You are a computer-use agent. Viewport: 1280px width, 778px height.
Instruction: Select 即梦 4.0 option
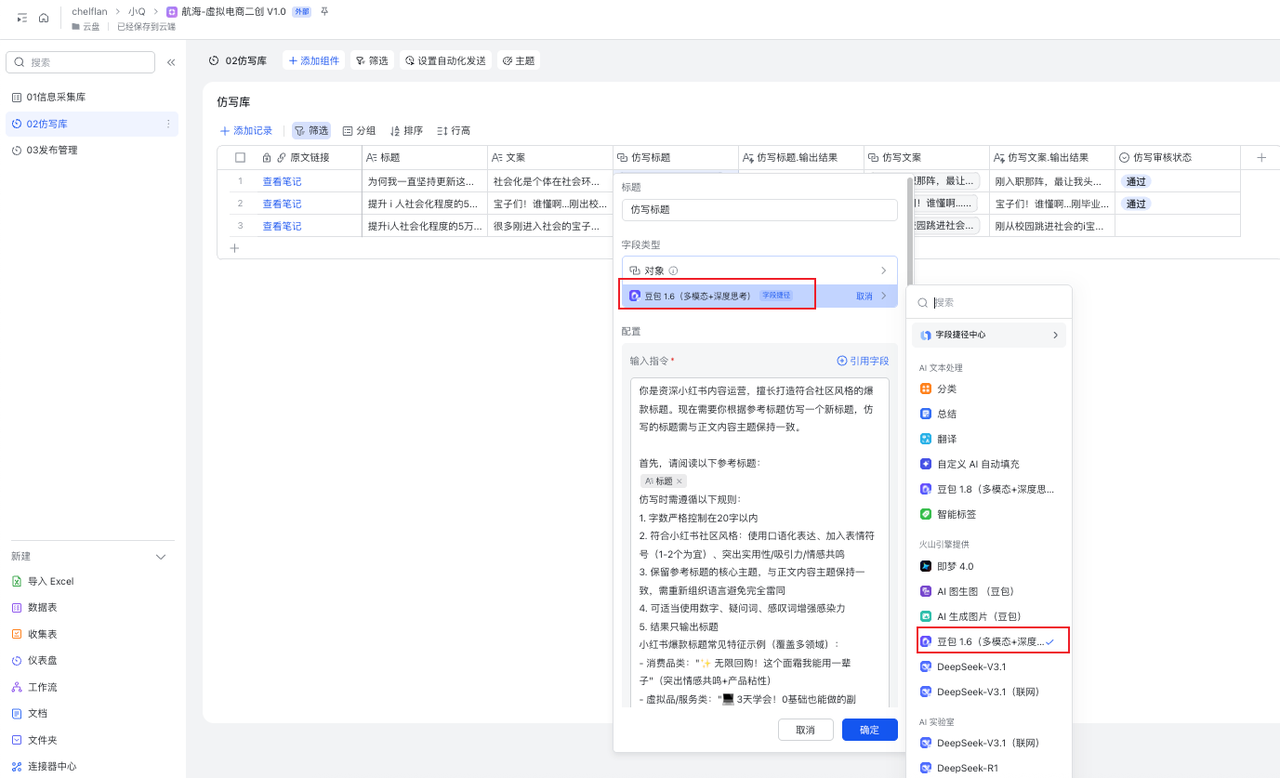991,566
